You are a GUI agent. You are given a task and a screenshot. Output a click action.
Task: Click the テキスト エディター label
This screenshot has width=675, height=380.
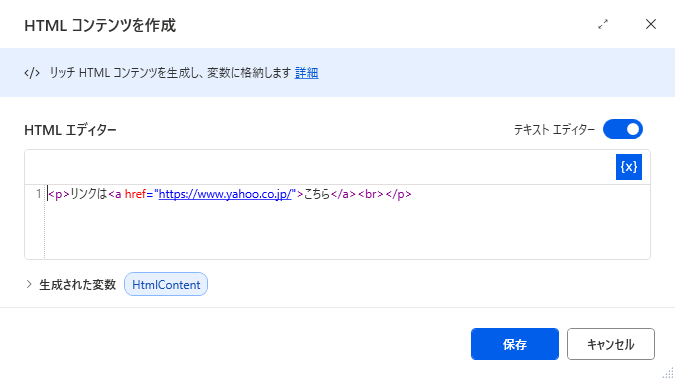[554, 130]
